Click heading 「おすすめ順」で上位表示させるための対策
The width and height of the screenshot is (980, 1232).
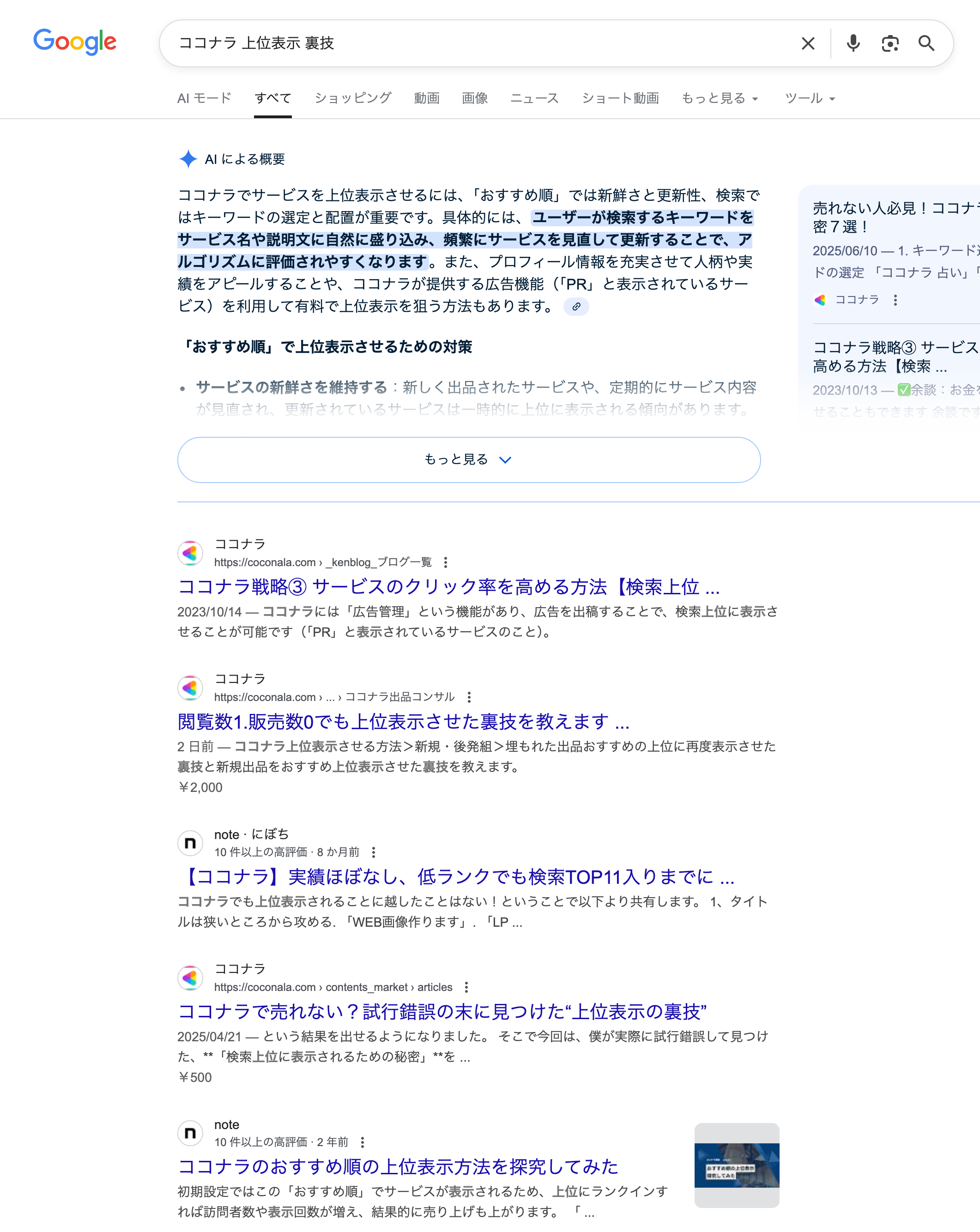(325, 347)
